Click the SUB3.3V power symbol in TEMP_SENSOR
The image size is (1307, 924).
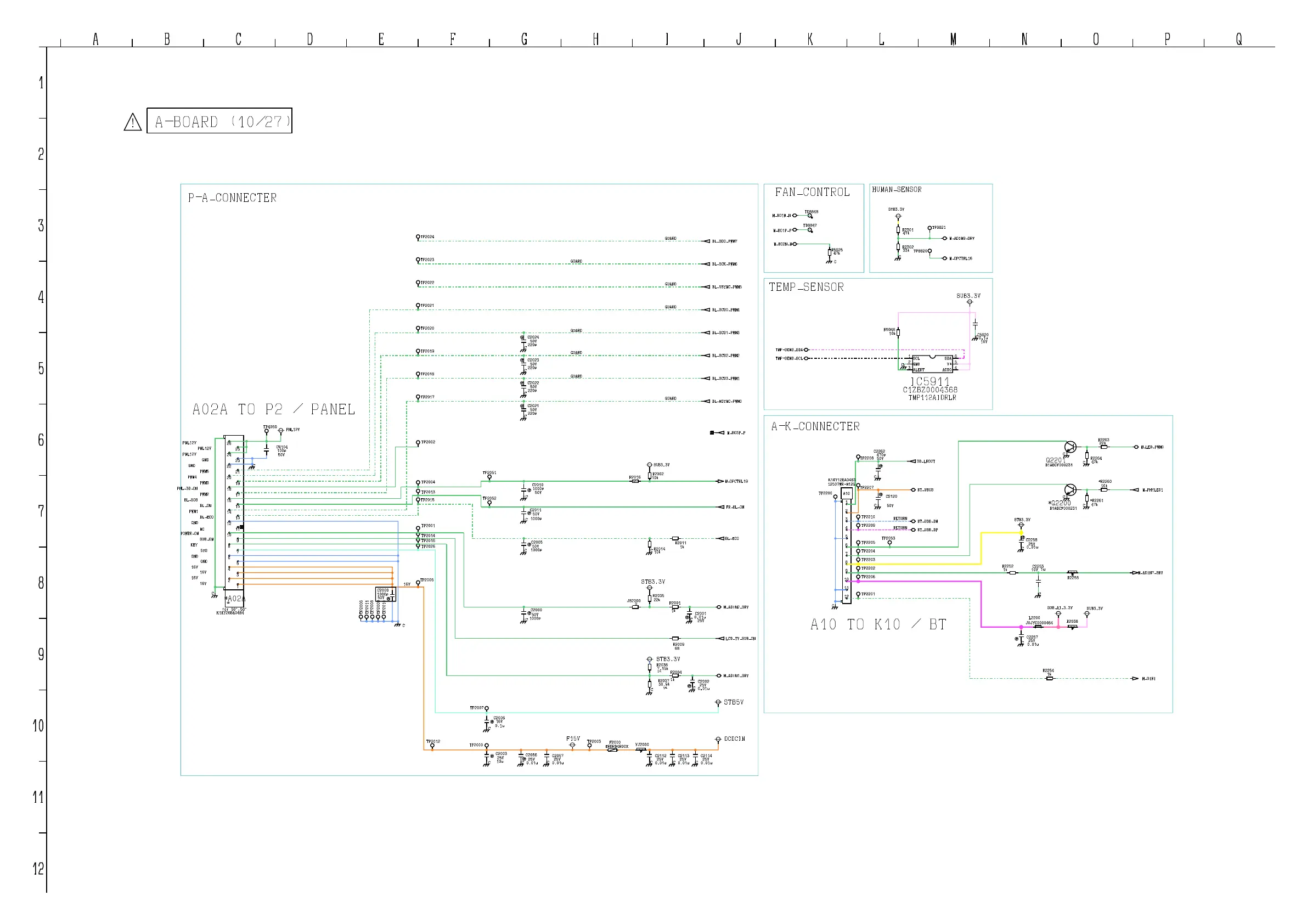(970, 302)
